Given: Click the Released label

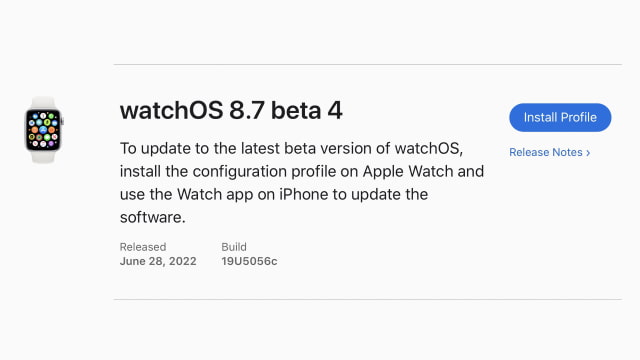Looking at the screenshot, I should tap(143, 247).
